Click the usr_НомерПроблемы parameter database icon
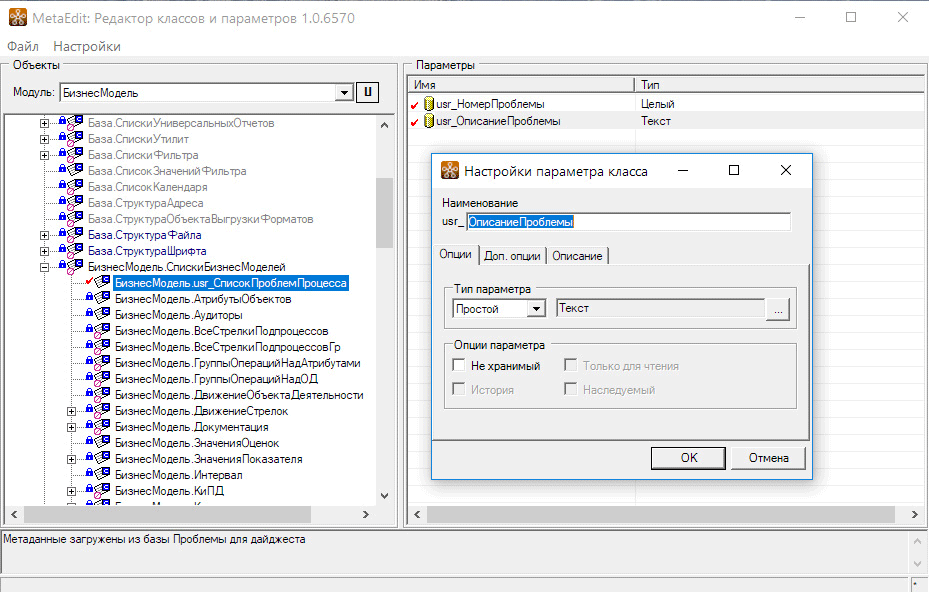This screenshot has height=592, width=929. [429, 104]
